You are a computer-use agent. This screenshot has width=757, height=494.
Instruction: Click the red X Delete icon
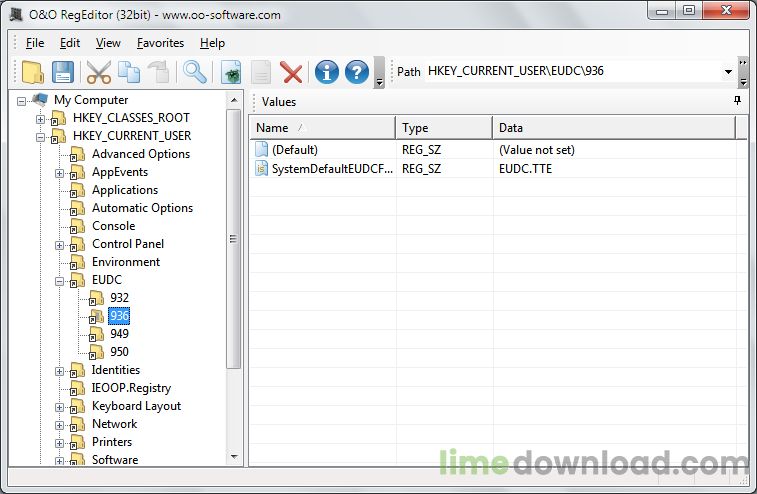(292, 73)
